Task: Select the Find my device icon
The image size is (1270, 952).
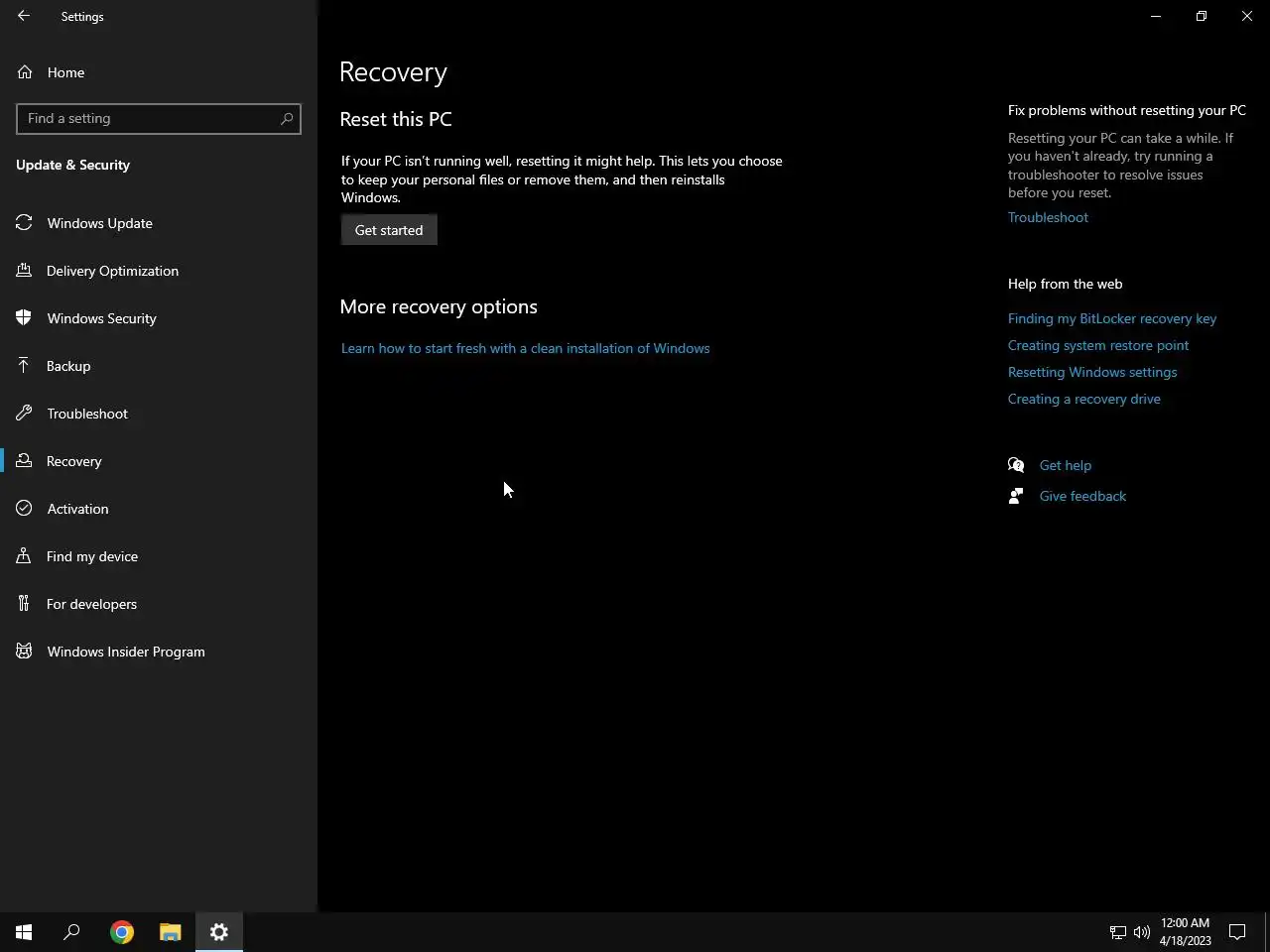Action: [24, 556]
